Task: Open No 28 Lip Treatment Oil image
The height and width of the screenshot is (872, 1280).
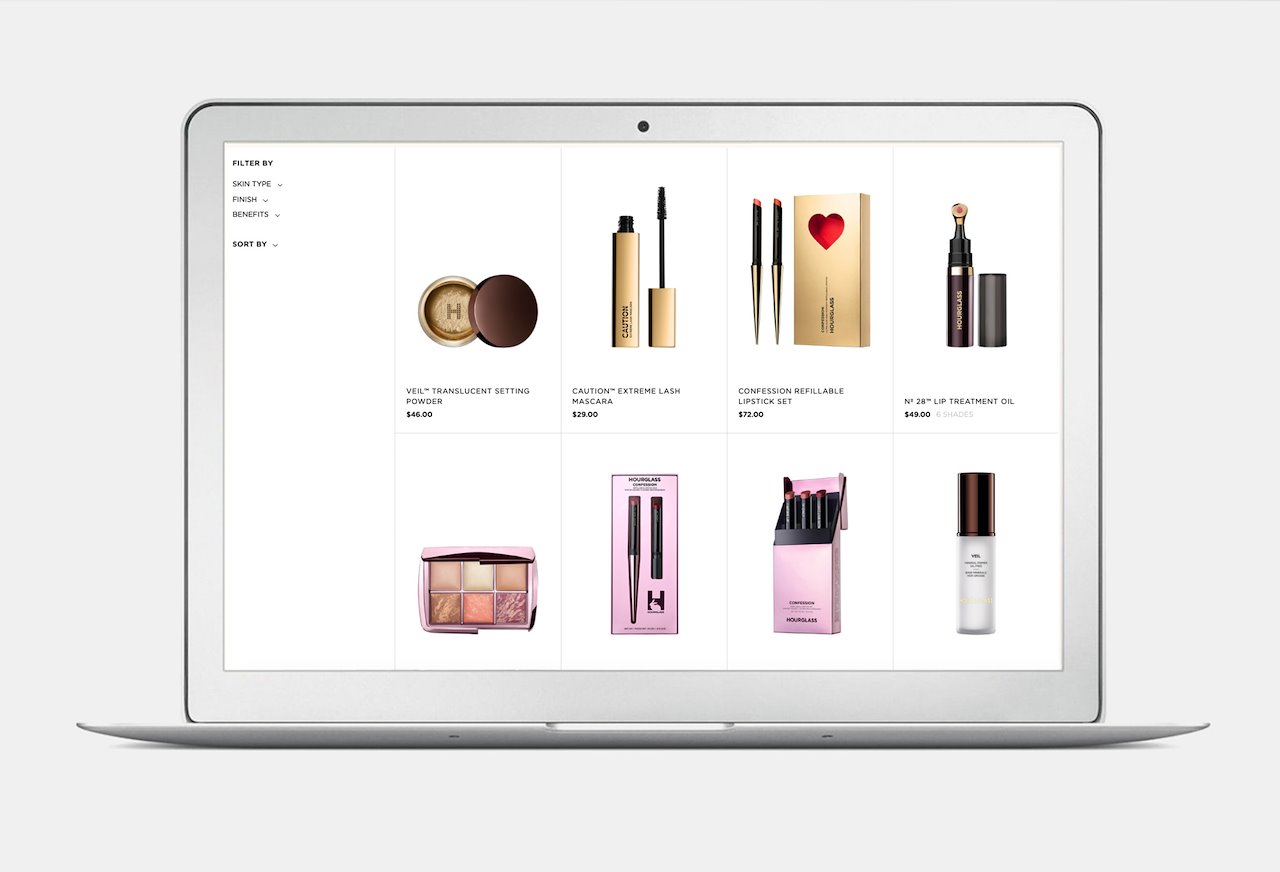Action: point(976,275)
